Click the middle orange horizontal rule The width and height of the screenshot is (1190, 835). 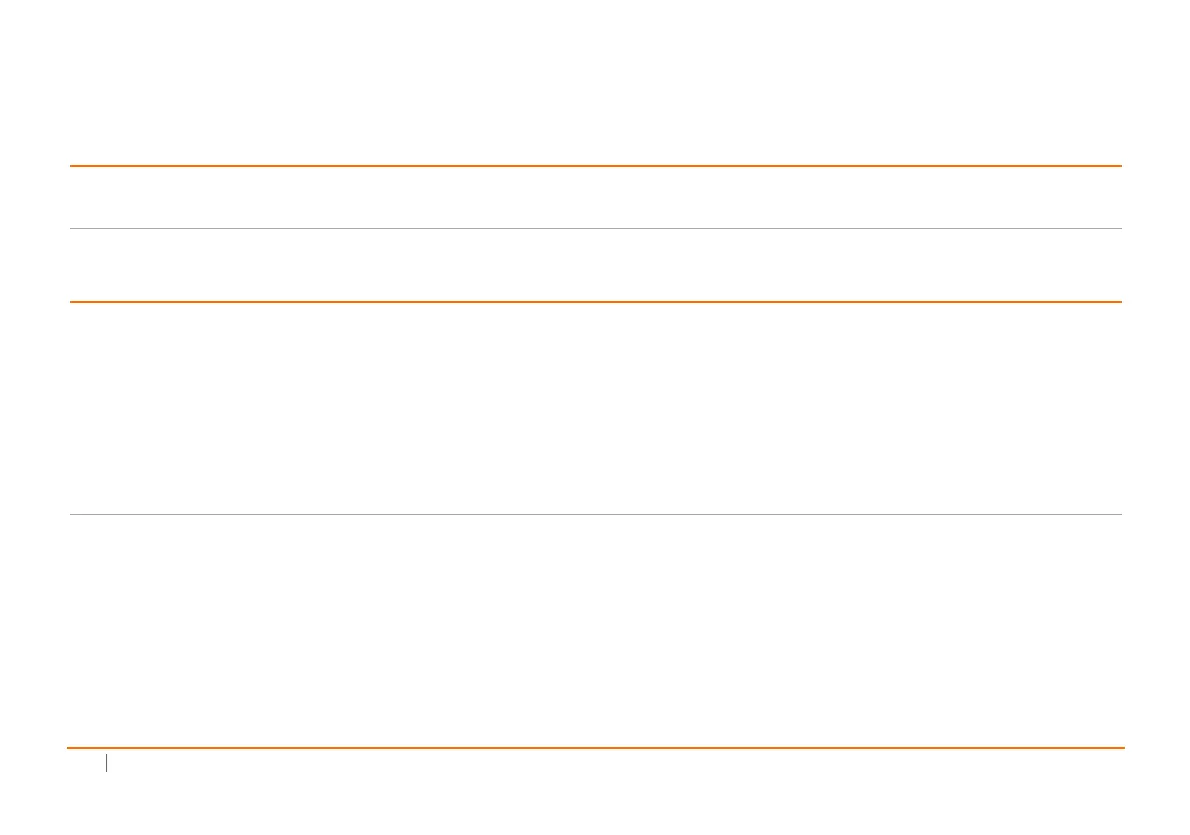coord(595,301)
